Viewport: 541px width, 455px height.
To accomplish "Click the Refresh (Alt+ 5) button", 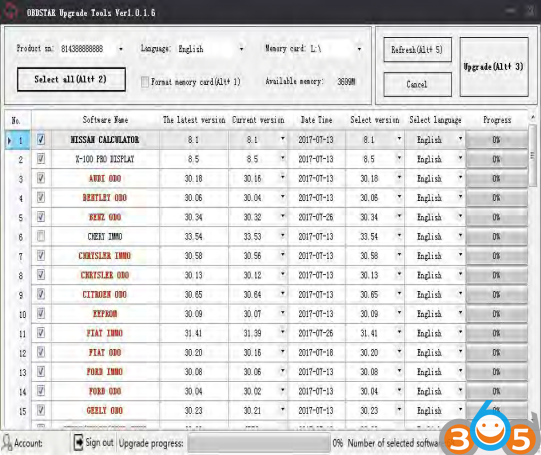I will [417, 50].
